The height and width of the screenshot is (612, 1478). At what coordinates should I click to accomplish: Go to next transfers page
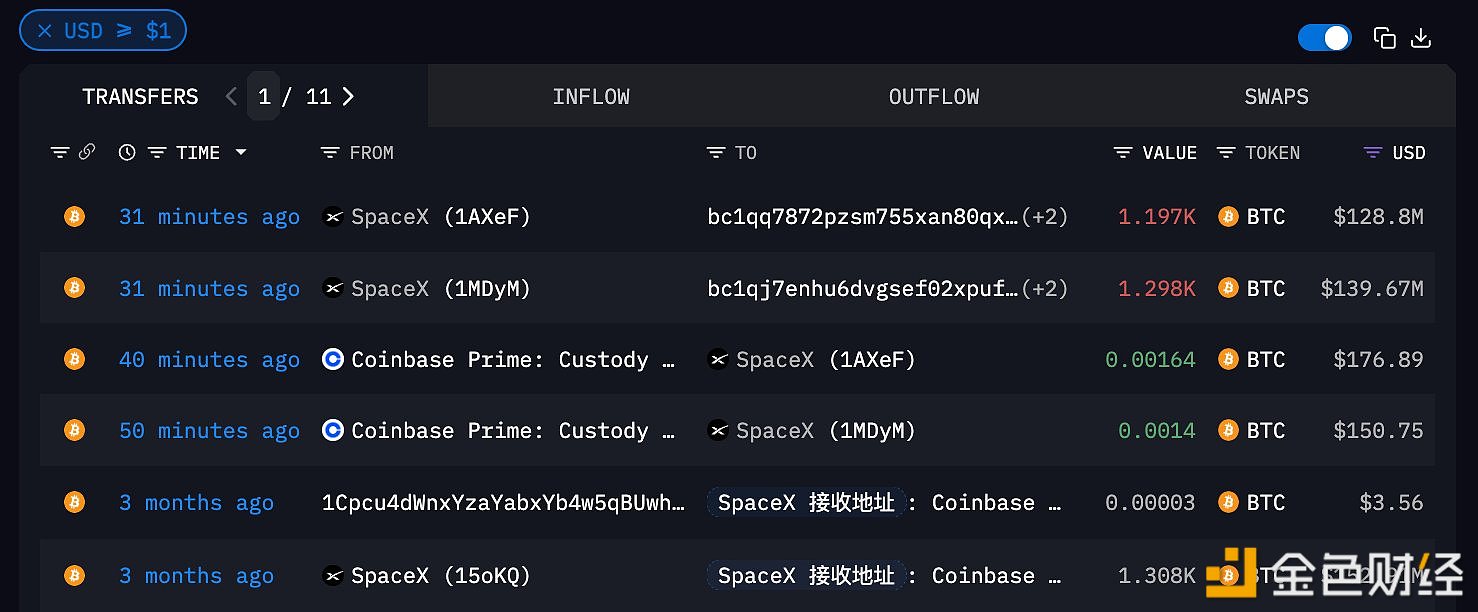pos(348,96)
